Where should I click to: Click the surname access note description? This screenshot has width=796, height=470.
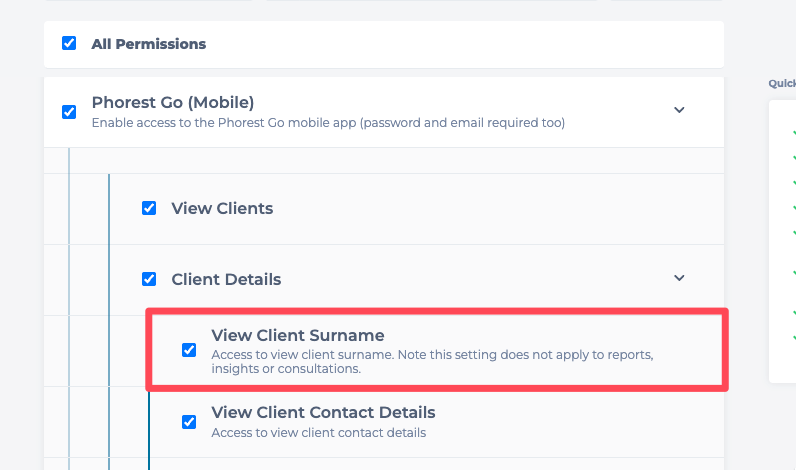pos(432,361)
